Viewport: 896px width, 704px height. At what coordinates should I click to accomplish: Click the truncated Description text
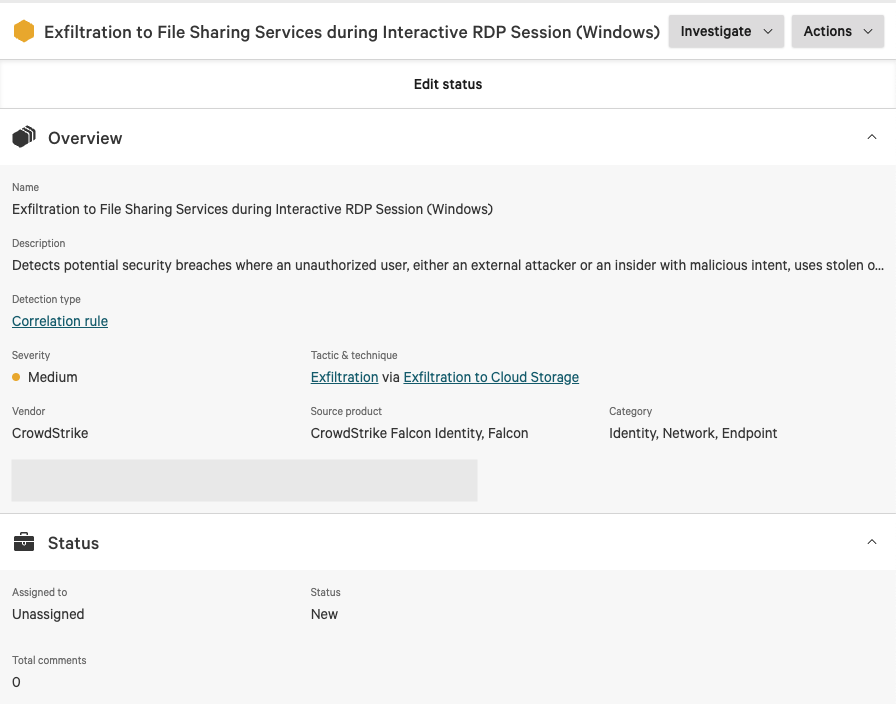448,265
